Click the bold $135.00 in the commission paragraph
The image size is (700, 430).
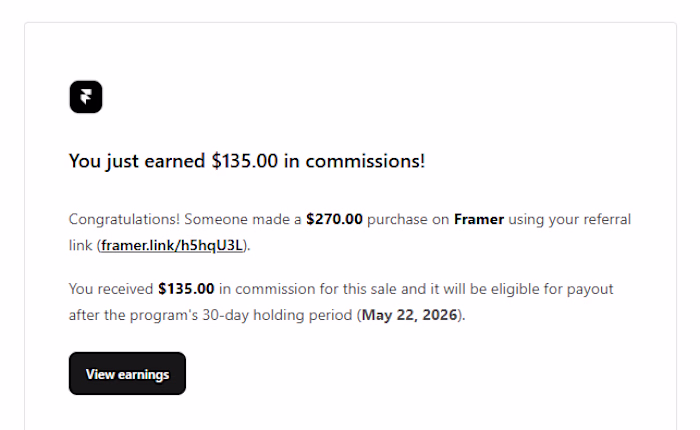coord(186,289)
